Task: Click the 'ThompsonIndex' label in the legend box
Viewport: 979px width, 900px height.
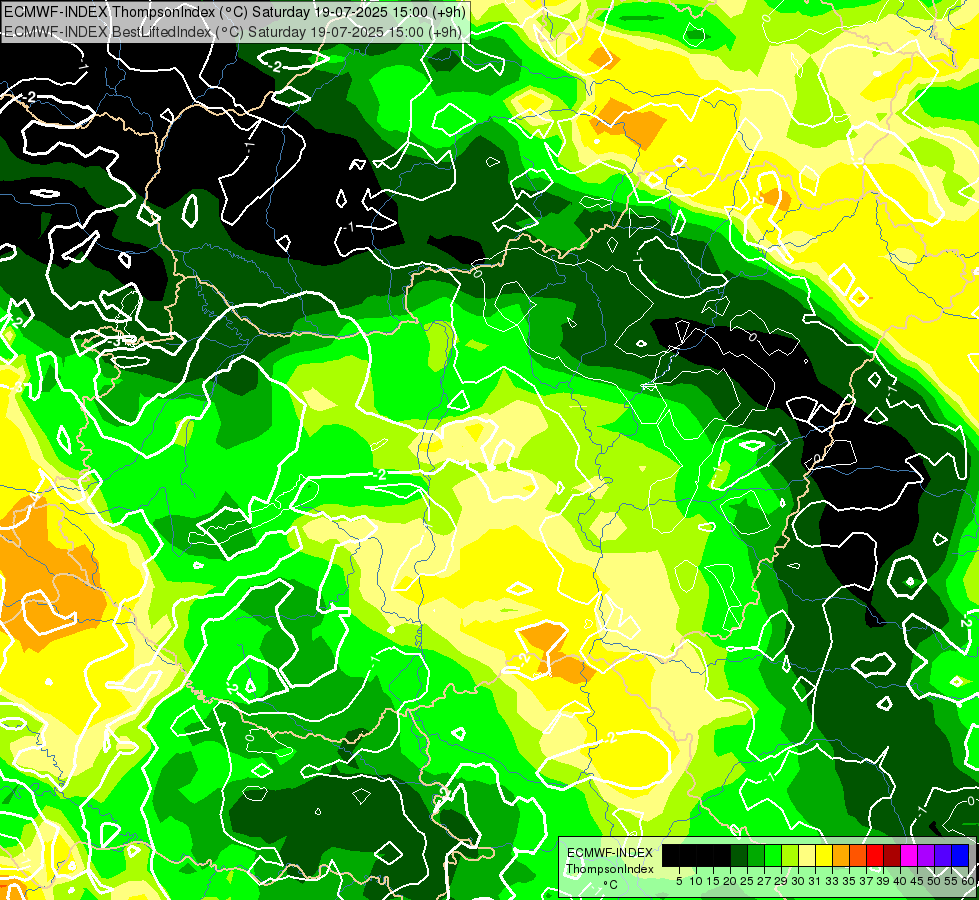Action: [x=610, y=869]
